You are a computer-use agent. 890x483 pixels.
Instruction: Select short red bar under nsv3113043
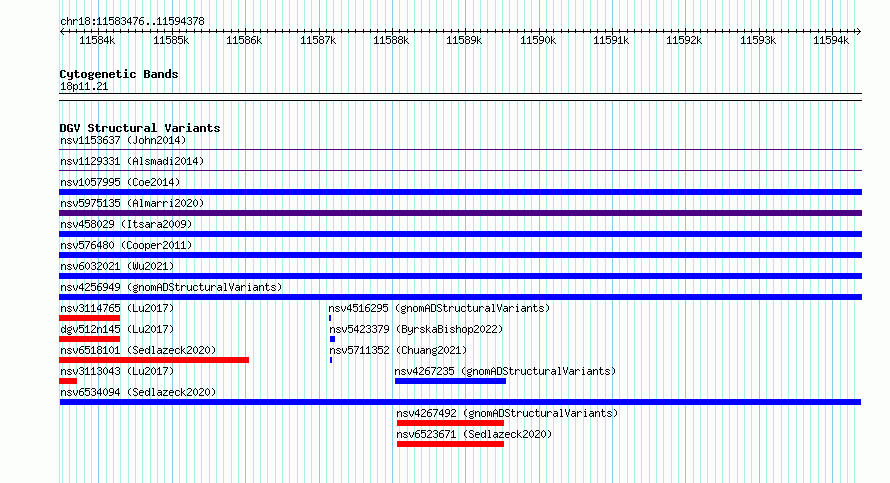(x=68, y=381)
